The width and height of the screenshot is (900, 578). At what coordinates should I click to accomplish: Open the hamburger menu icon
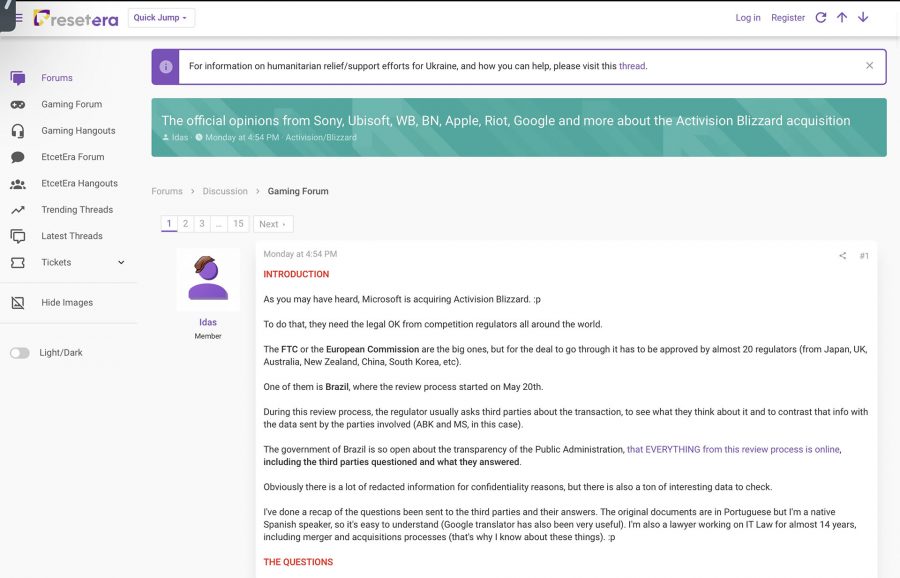tap(19, 18)
